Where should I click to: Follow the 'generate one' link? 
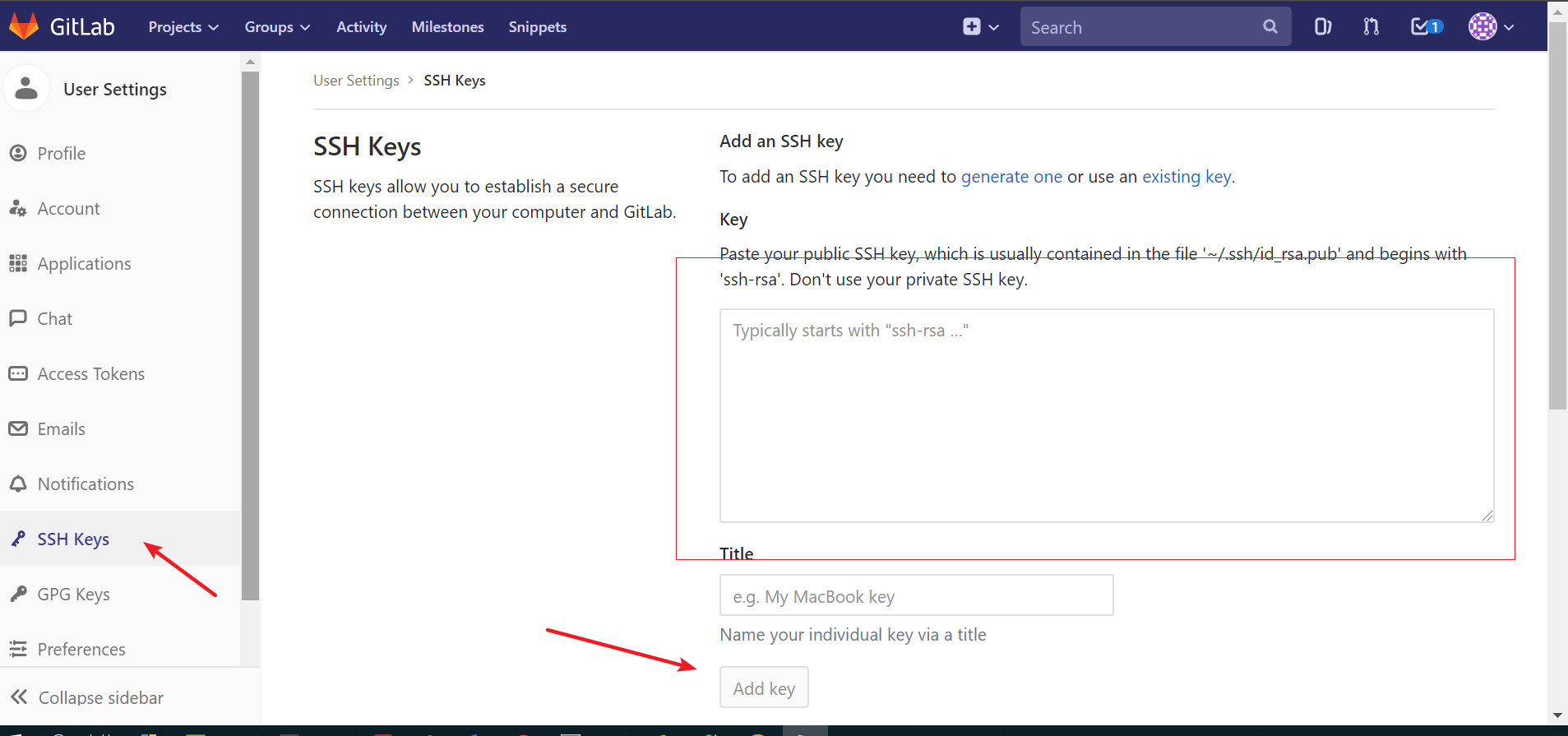(x=1011, y=177)
